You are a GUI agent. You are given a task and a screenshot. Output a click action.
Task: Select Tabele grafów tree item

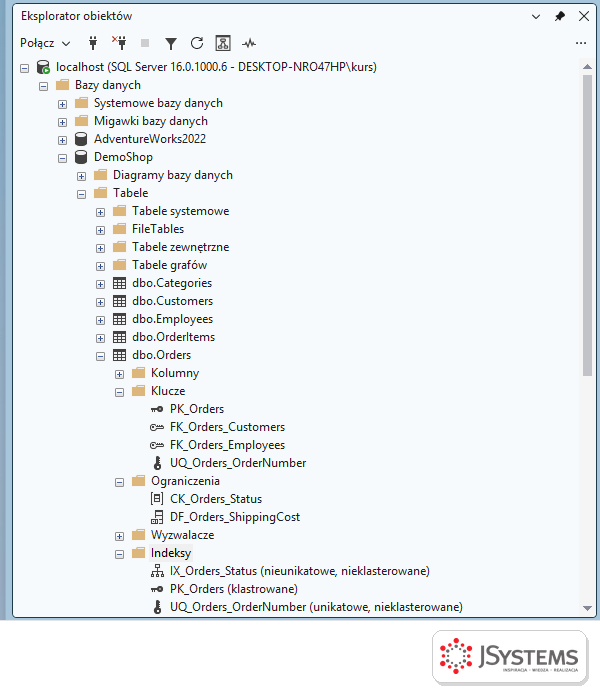pos(169,265)
